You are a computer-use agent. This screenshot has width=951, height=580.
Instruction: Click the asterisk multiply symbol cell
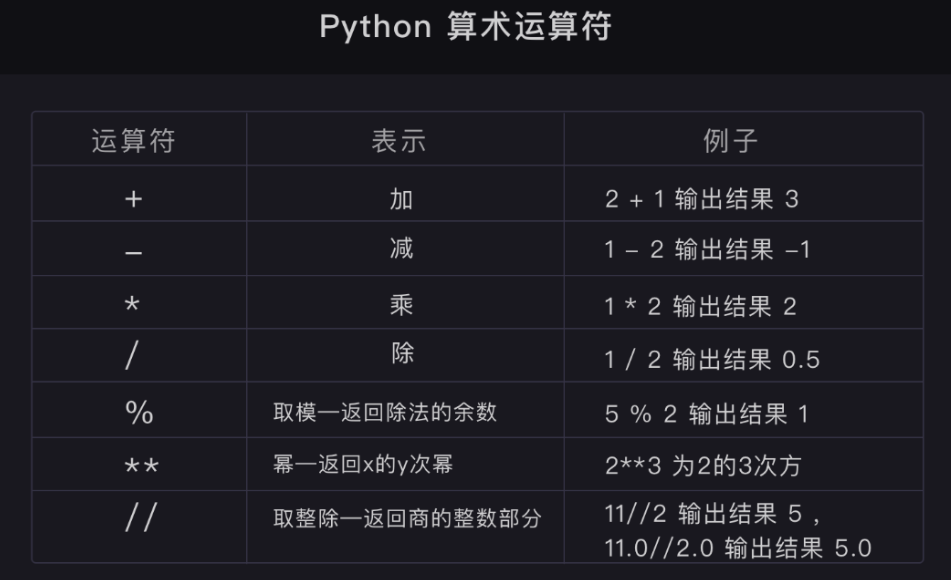point(133,306)
